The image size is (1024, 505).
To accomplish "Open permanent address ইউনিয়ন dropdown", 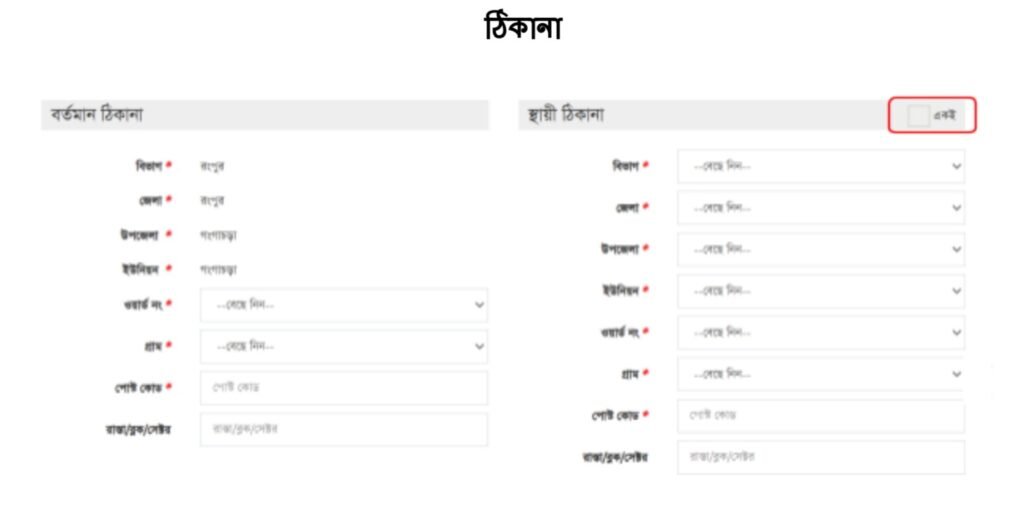I will coord(820,291).
